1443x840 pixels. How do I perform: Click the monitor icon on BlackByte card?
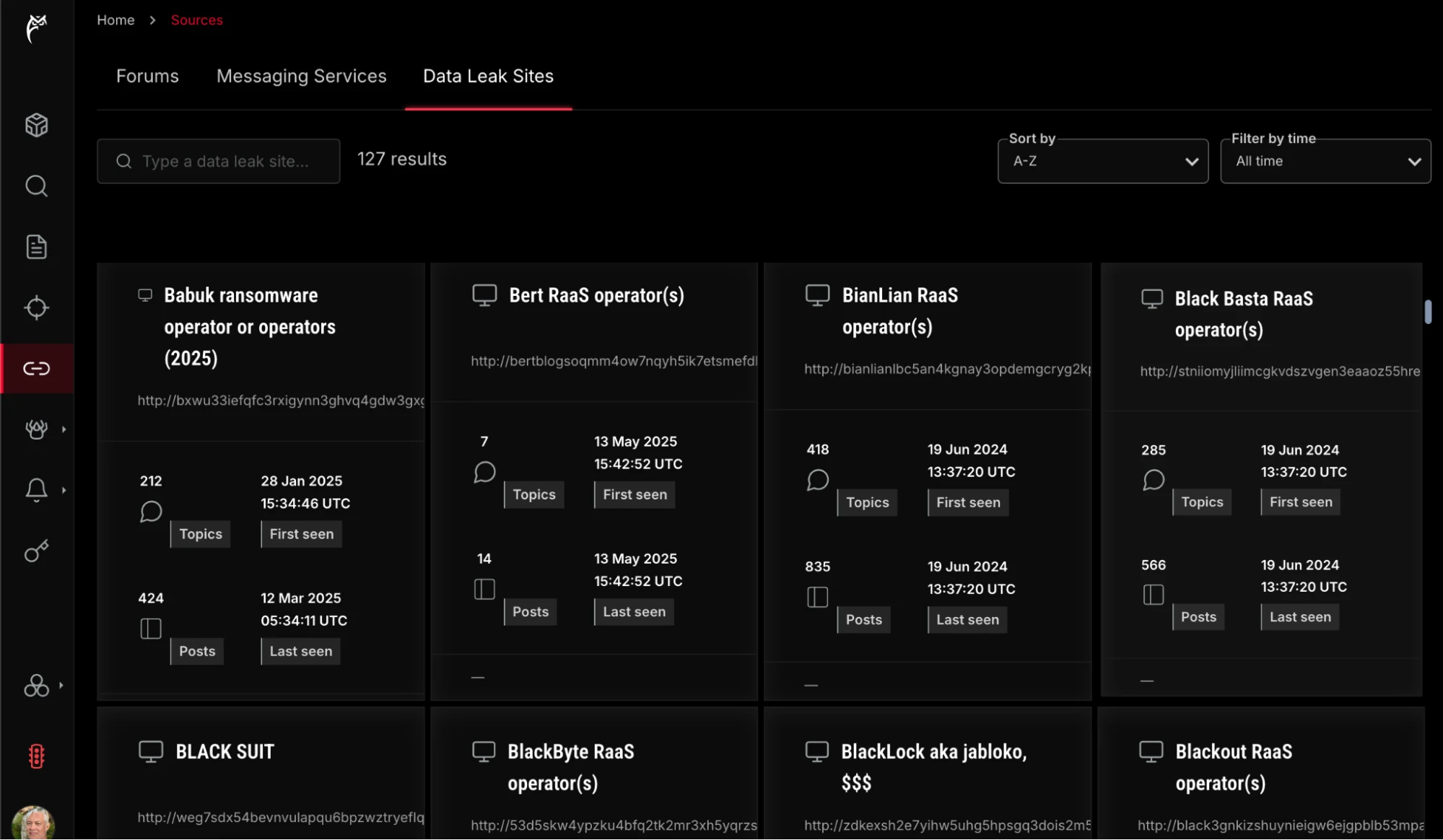(484, 752)
